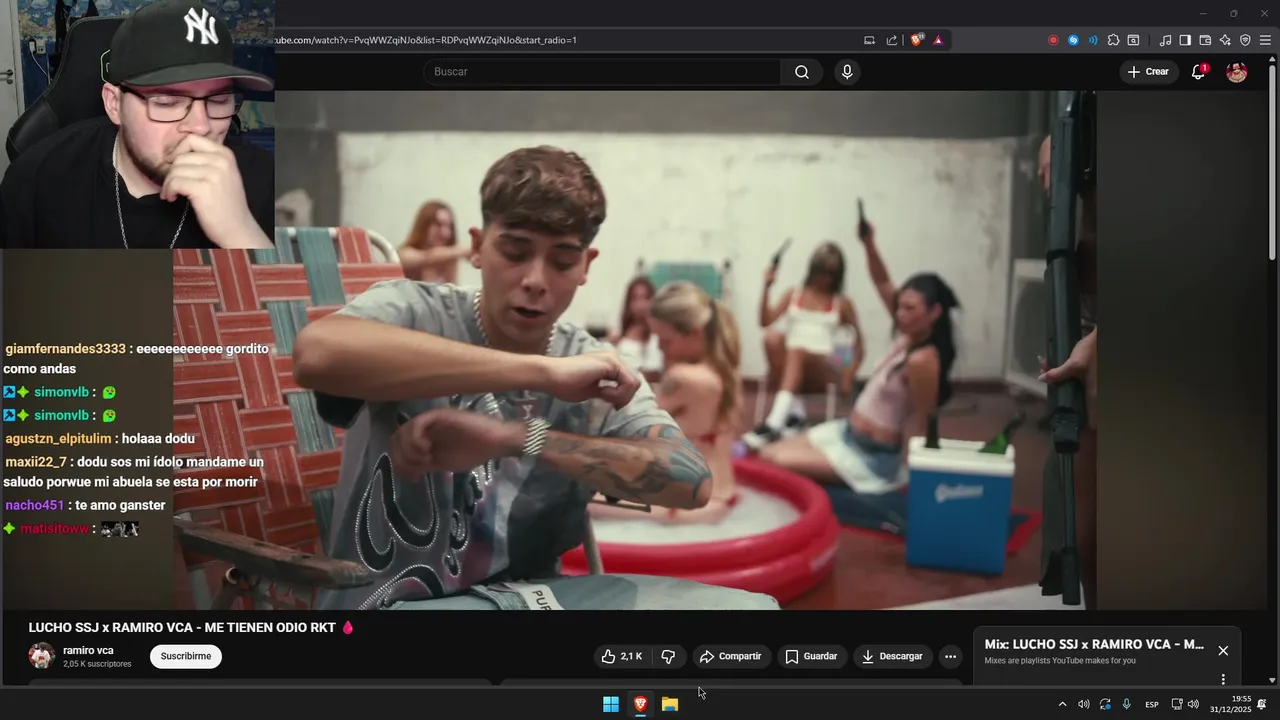Image resolution: width=1280 pixels, height=720 pixels.
Task: Click the Mix: LUCHO SSJ playlist title
Action: click(x=1094, y=645)
